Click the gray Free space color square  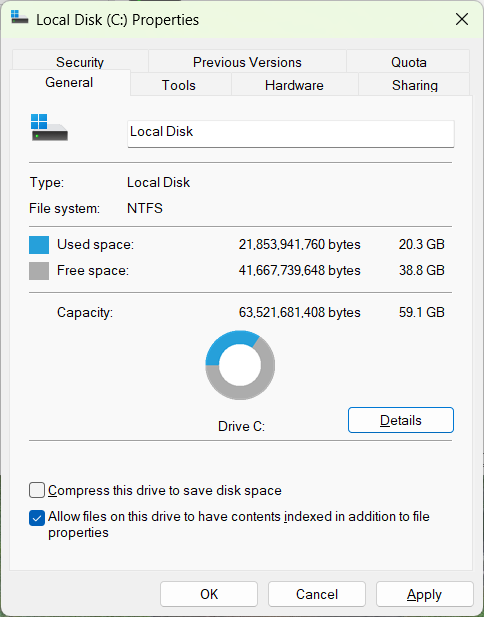tap(39, 271)
